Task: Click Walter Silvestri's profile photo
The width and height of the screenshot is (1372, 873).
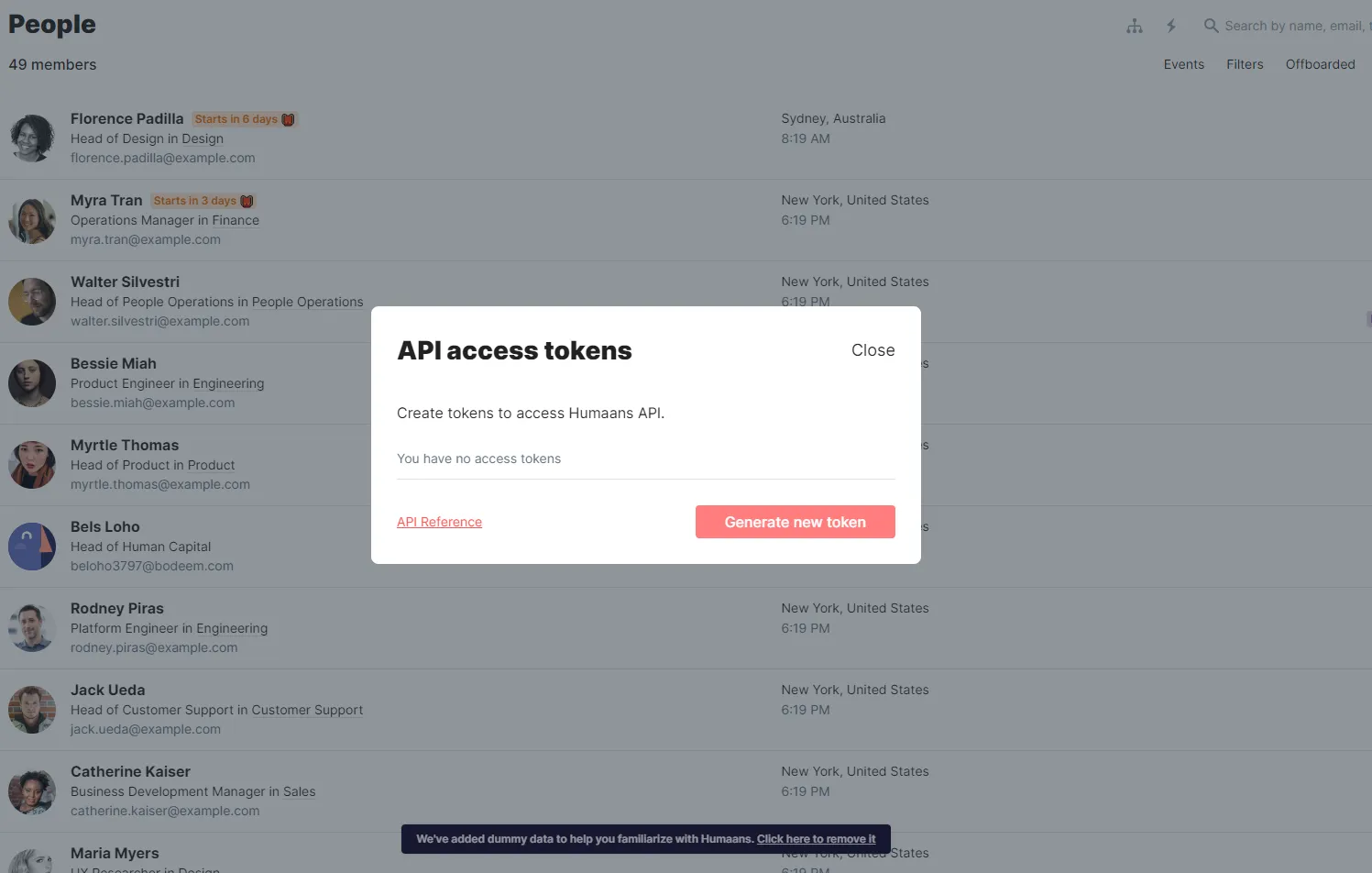Action: coord(32,302)
